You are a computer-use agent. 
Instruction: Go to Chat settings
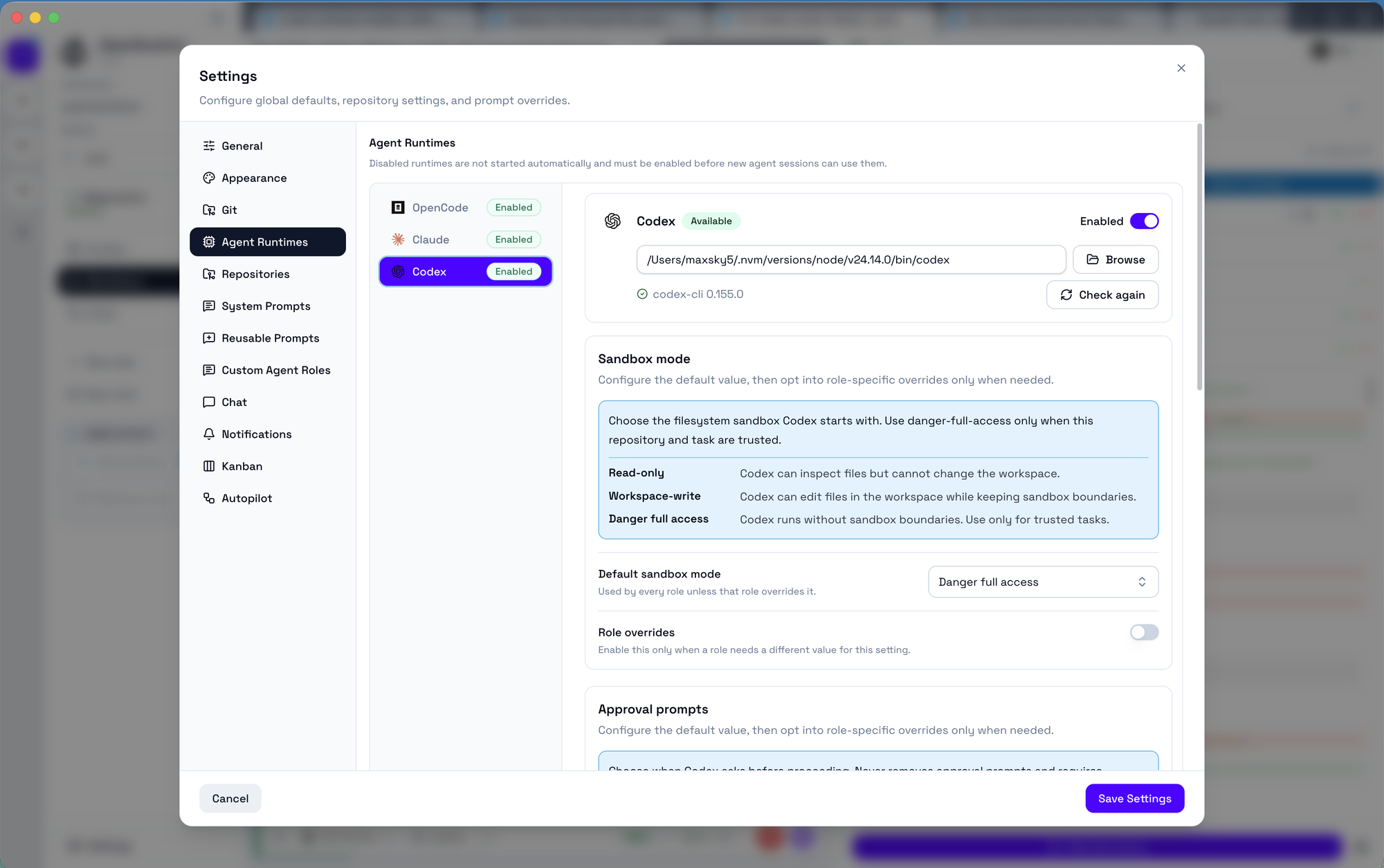[267, 402]
